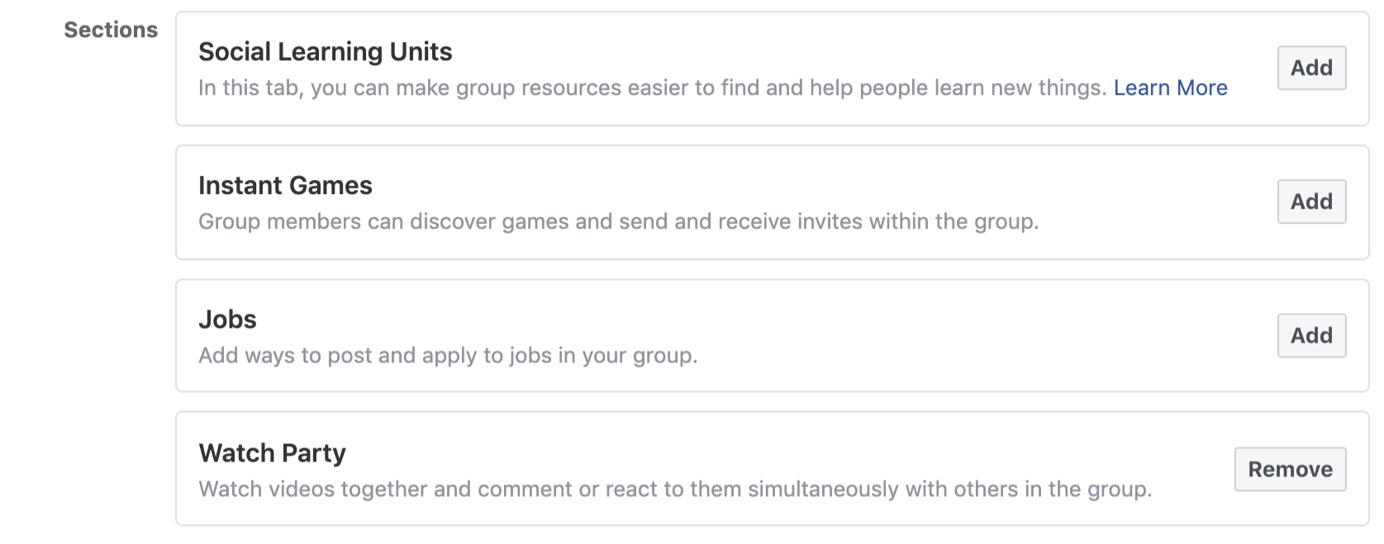Click the Sections label on the left
Screen dimensions: 1384x544
(110, 30)
